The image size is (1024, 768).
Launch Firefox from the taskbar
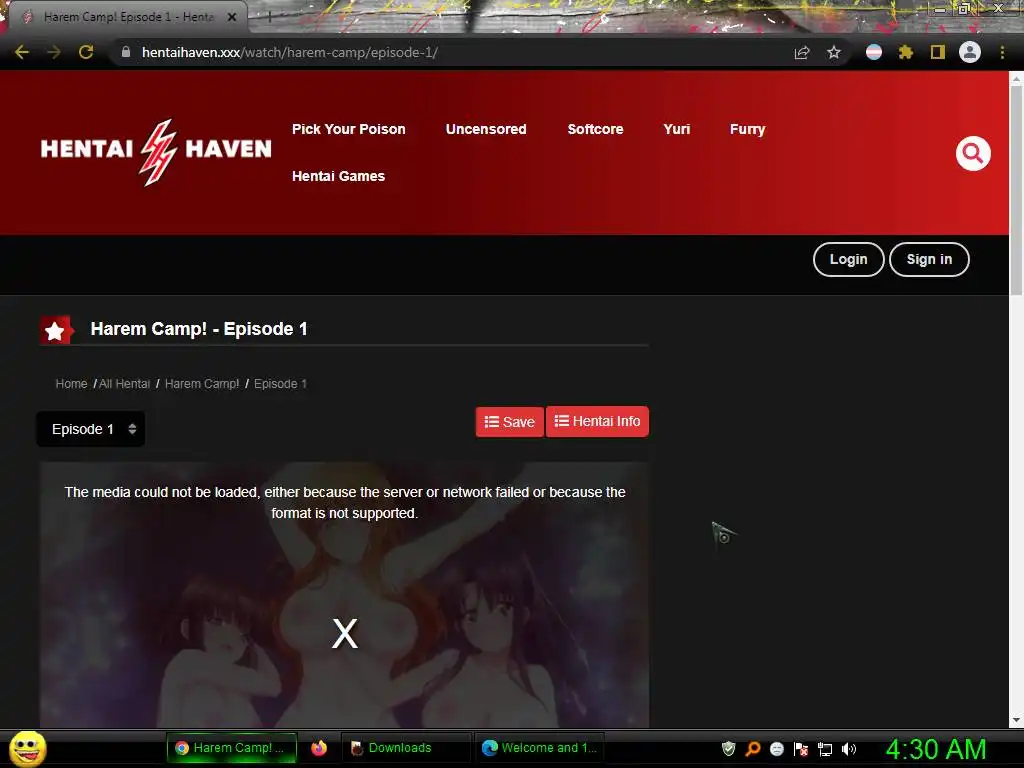coord(319,748)
